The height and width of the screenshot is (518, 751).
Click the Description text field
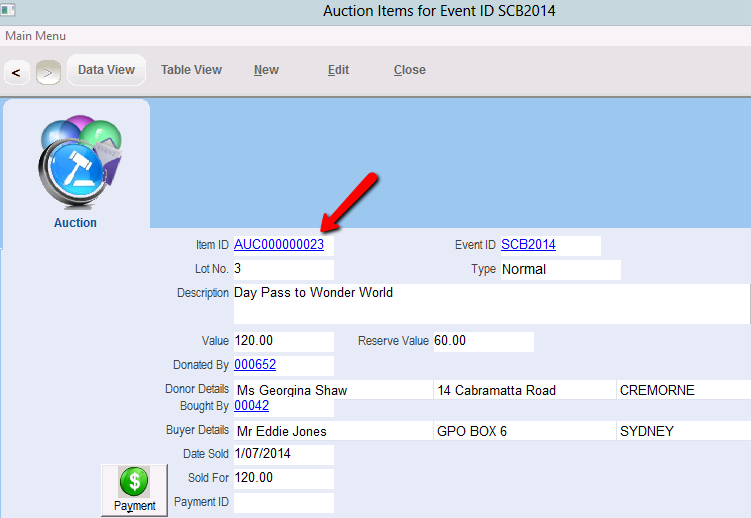(x=490, y=303)
